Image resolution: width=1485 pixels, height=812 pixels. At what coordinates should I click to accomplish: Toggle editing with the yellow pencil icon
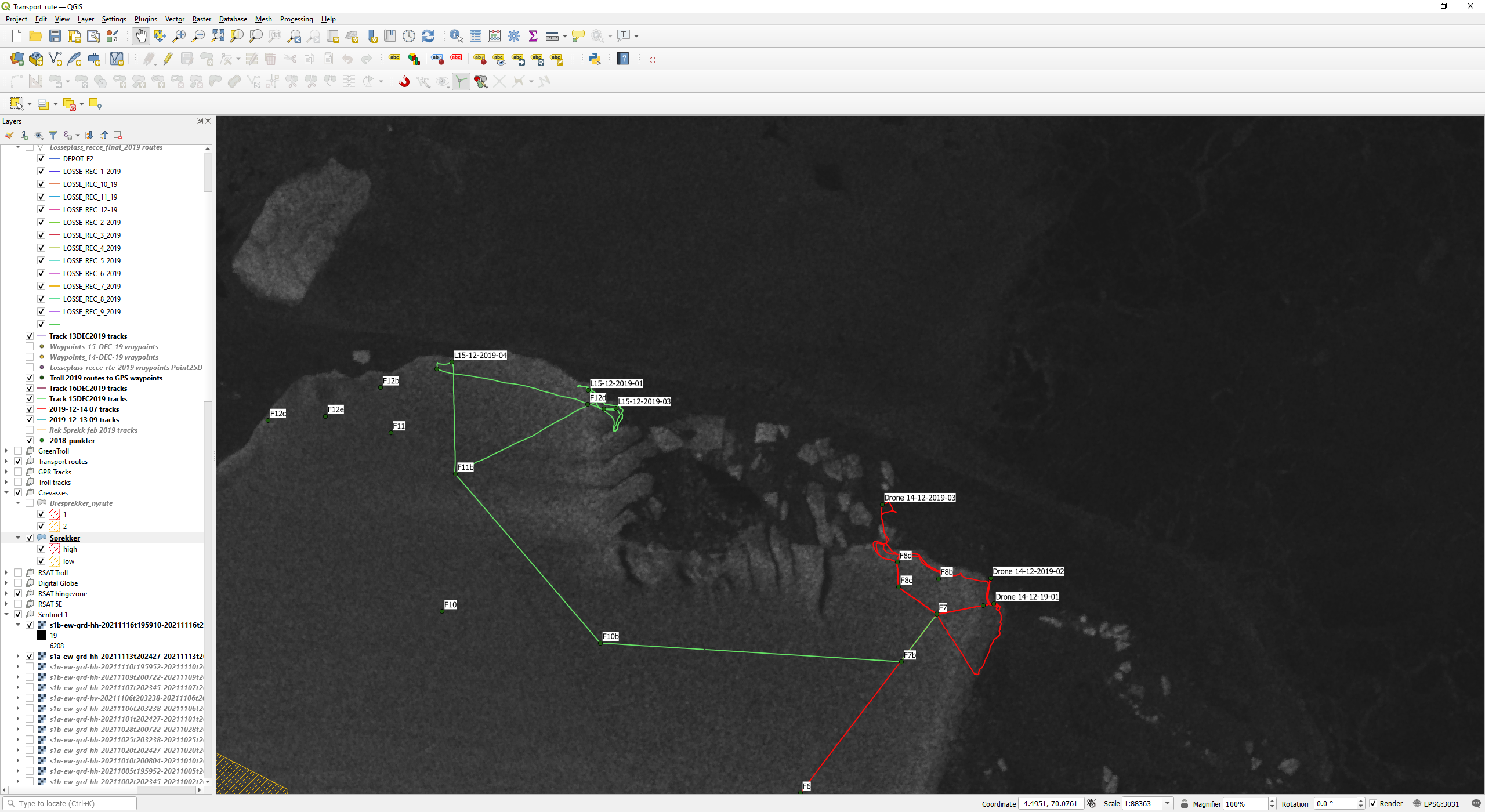coord(168,59)
